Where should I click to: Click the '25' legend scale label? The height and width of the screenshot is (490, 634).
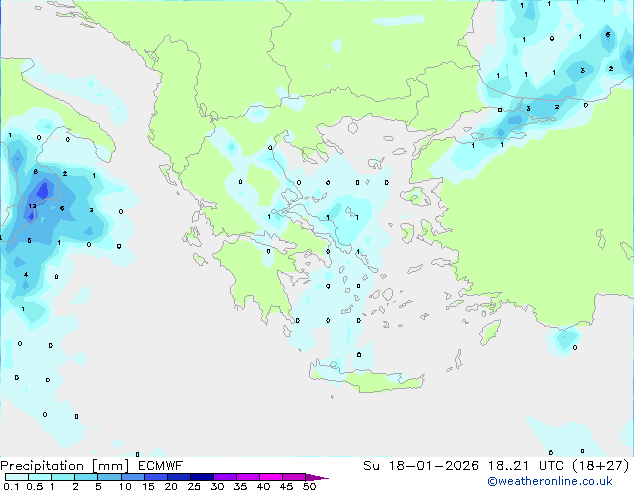(x=194, y=486)
